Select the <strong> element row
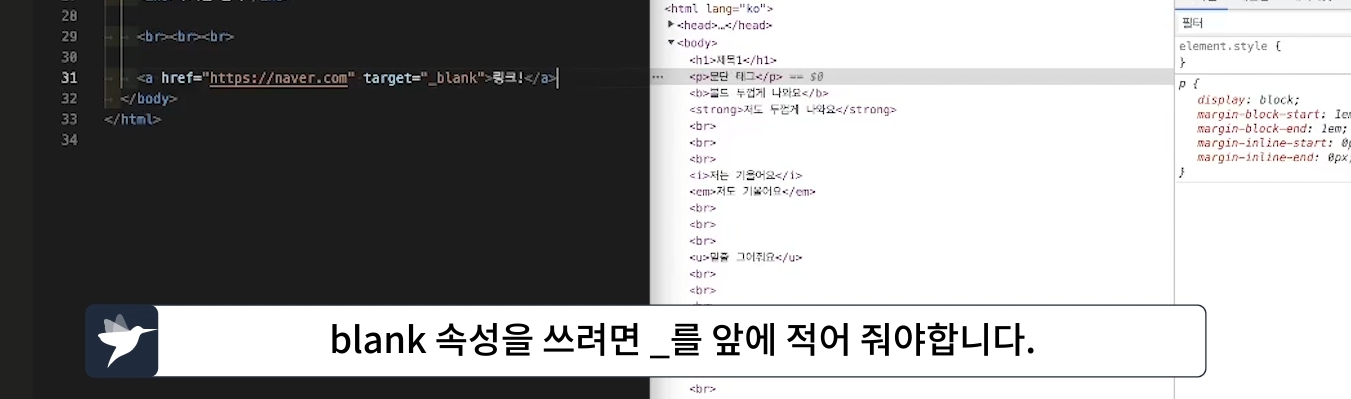This screenshot has height=399, width=1351. pyautogui.click(x=792, y=109)
